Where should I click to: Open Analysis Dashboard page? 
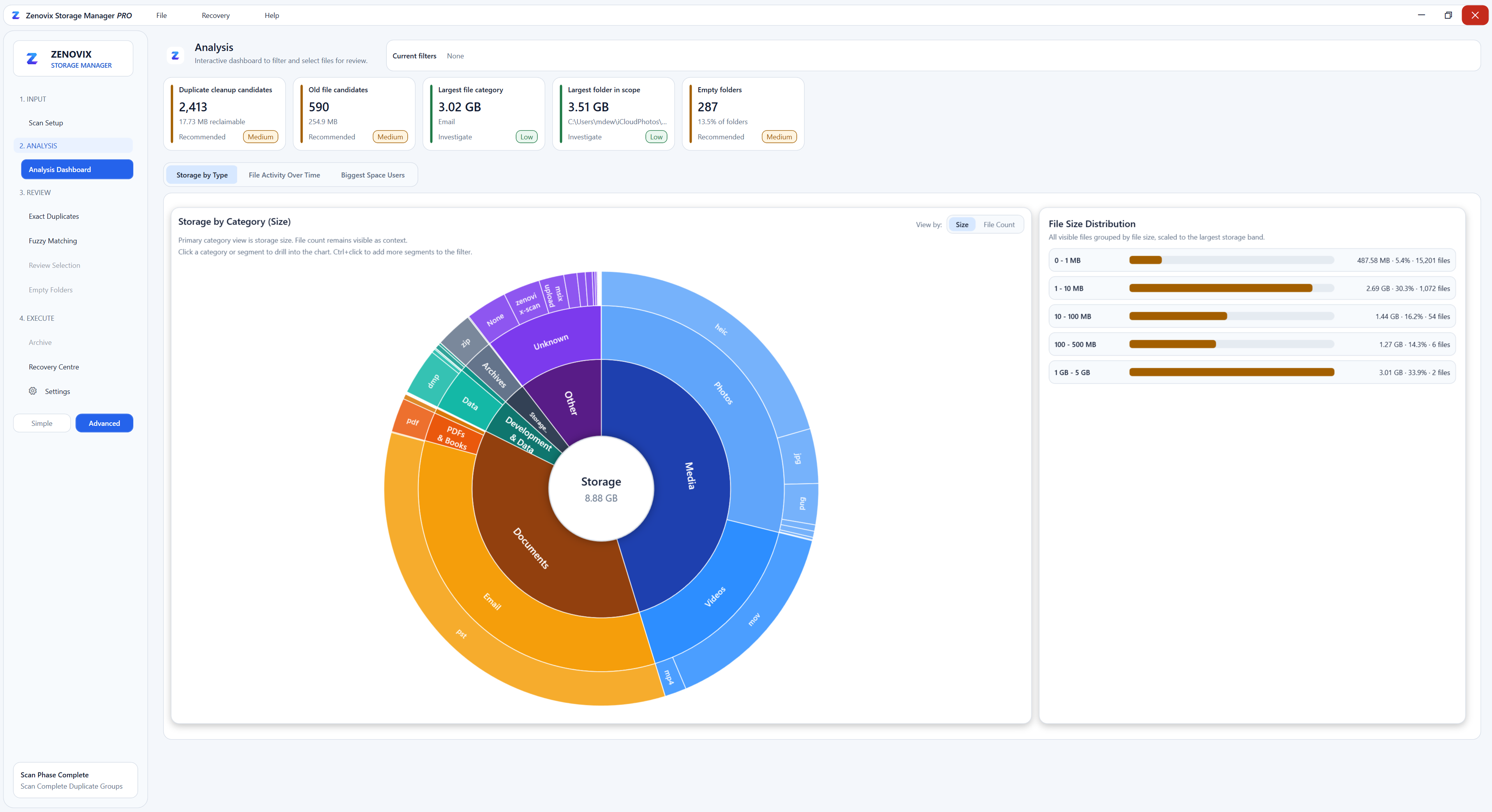pos(77,170)
